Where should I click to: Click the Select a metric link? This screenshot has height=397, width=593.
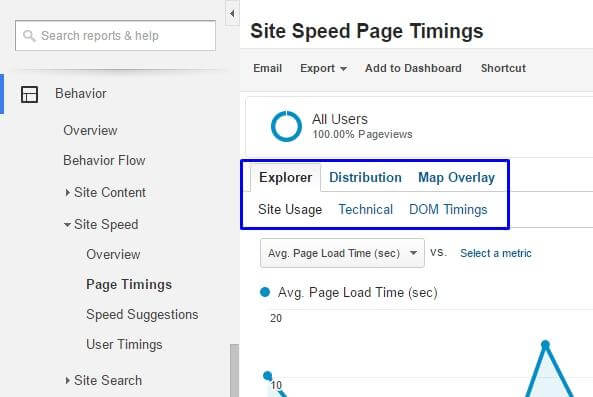coord(496,253)
